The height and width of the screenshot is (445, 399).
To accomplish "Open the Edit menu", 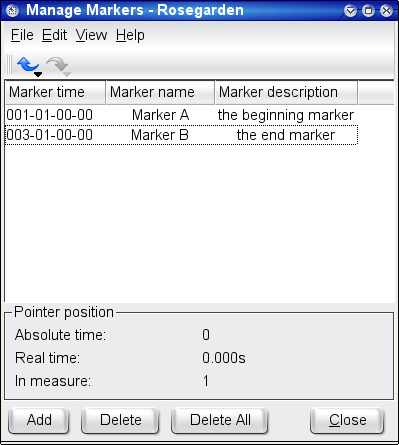I will pyautogui.click(x=55, y=35).
